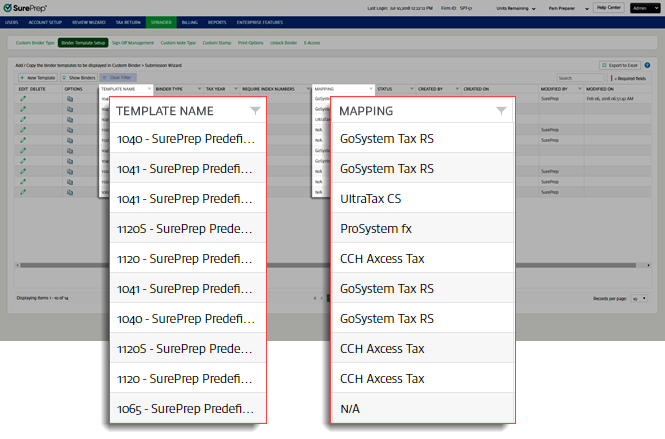Click the filter funnel in enlarged Template Name header

[x=256, y=111]
